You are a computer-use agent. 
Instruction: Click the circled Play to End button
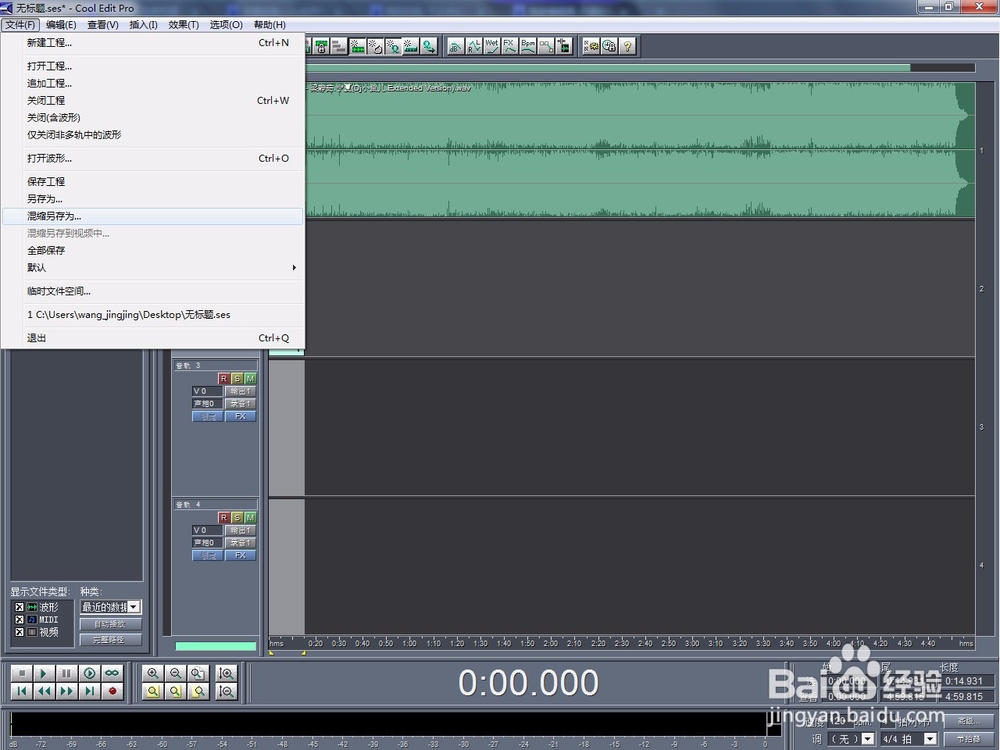click(x=90, y=673)
